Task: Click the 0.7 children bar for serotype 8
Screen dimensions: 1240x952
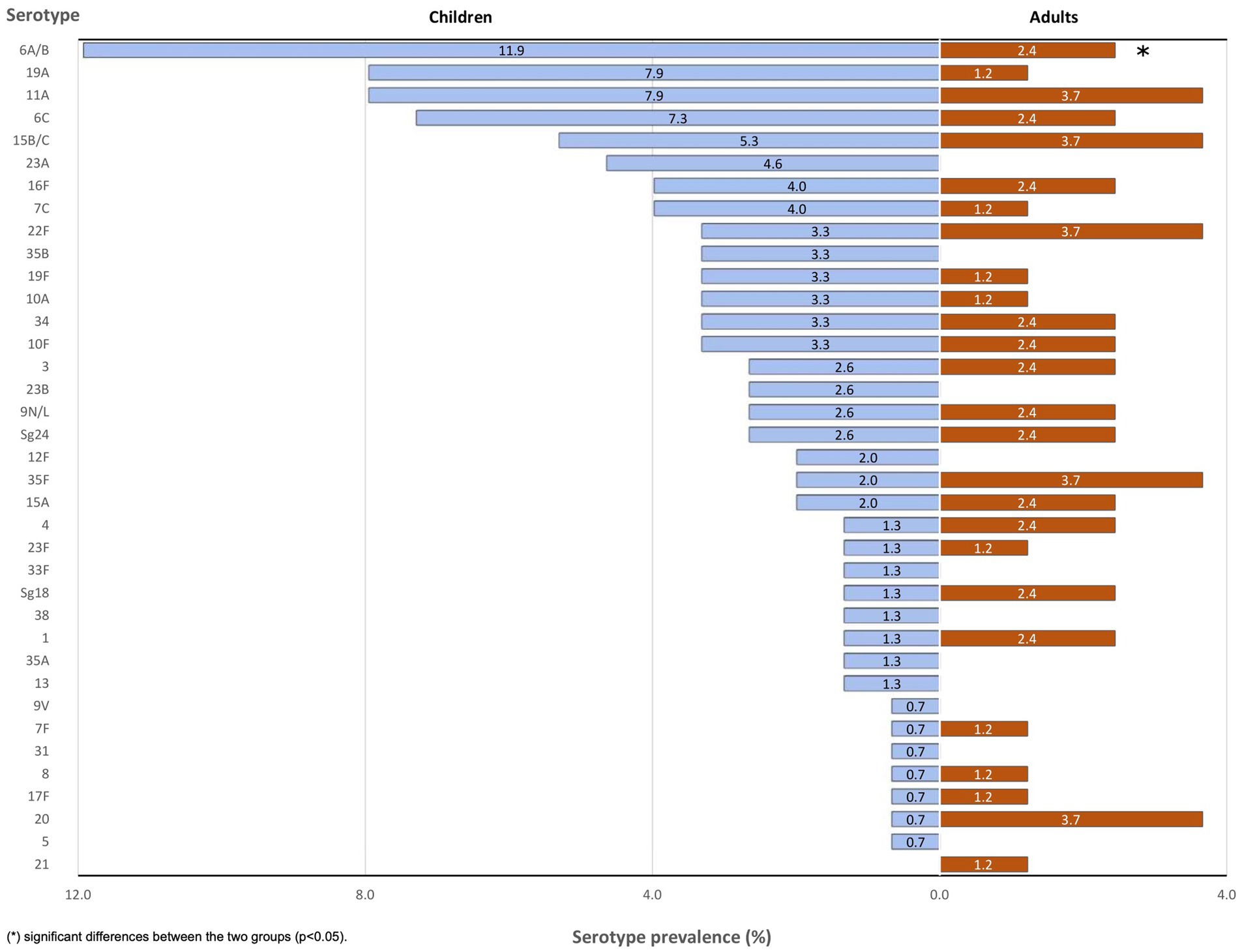Action: 915,773
